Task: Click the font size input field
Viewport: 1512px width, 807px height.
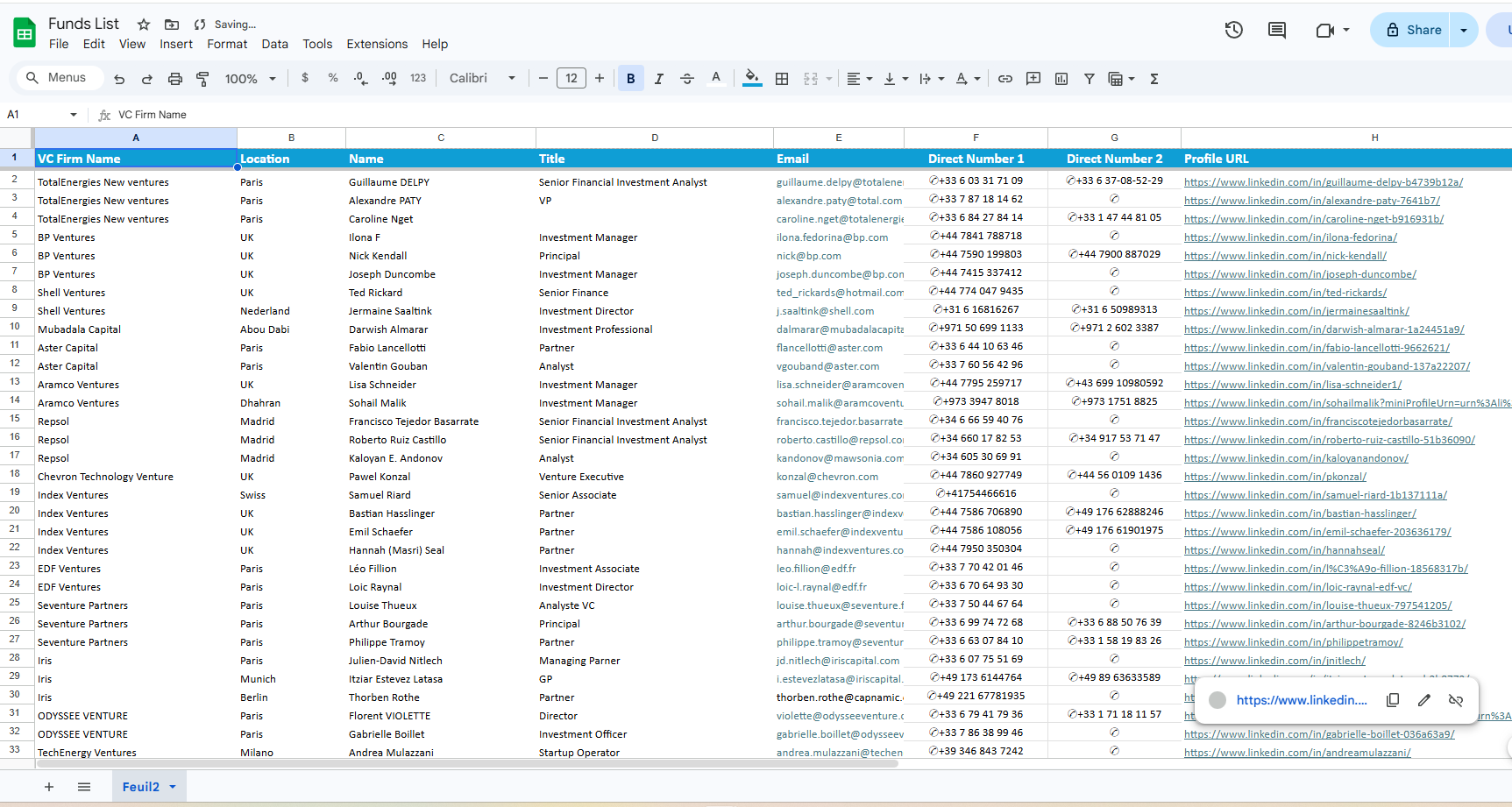Action: 571,79
